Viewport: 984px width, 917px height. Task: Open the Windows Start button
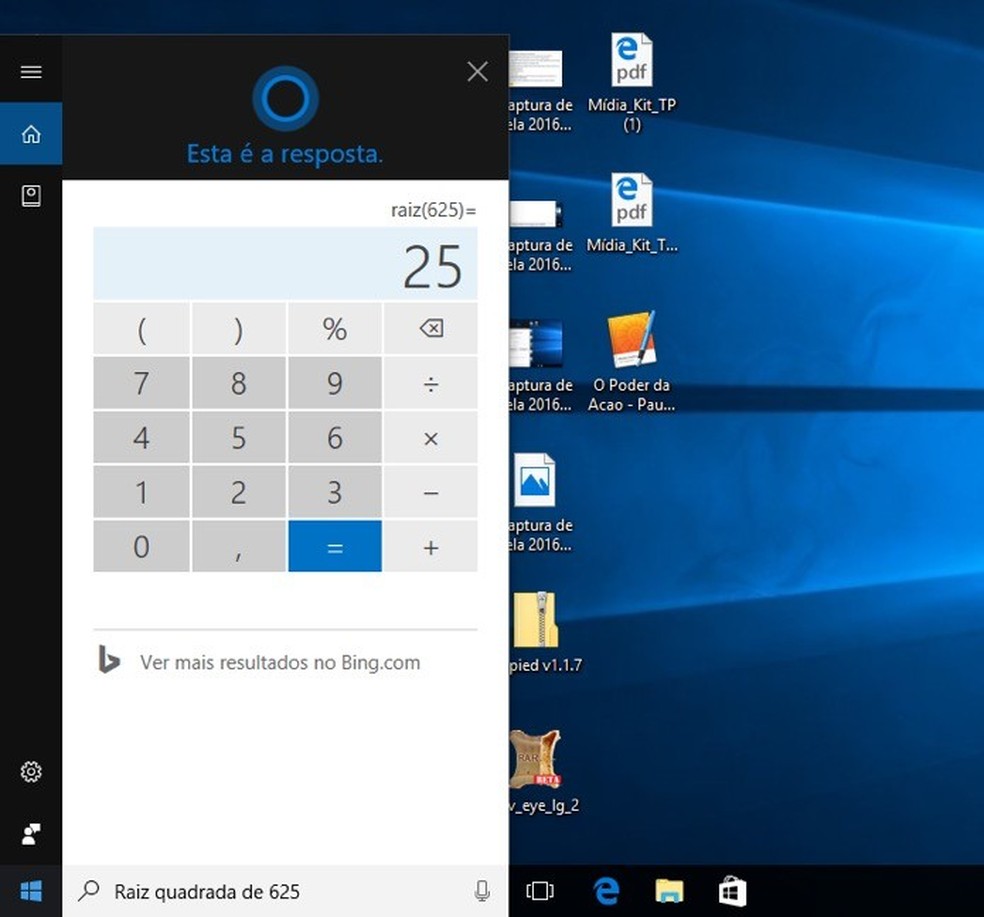coord(31,891)
